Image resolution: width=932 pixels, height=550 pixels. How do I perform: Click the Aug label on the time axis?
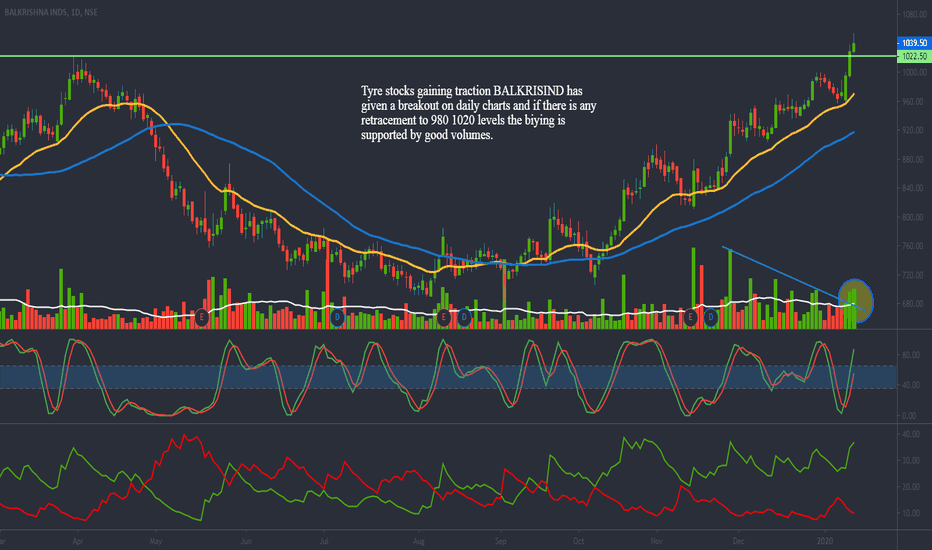tap(418, 541)
